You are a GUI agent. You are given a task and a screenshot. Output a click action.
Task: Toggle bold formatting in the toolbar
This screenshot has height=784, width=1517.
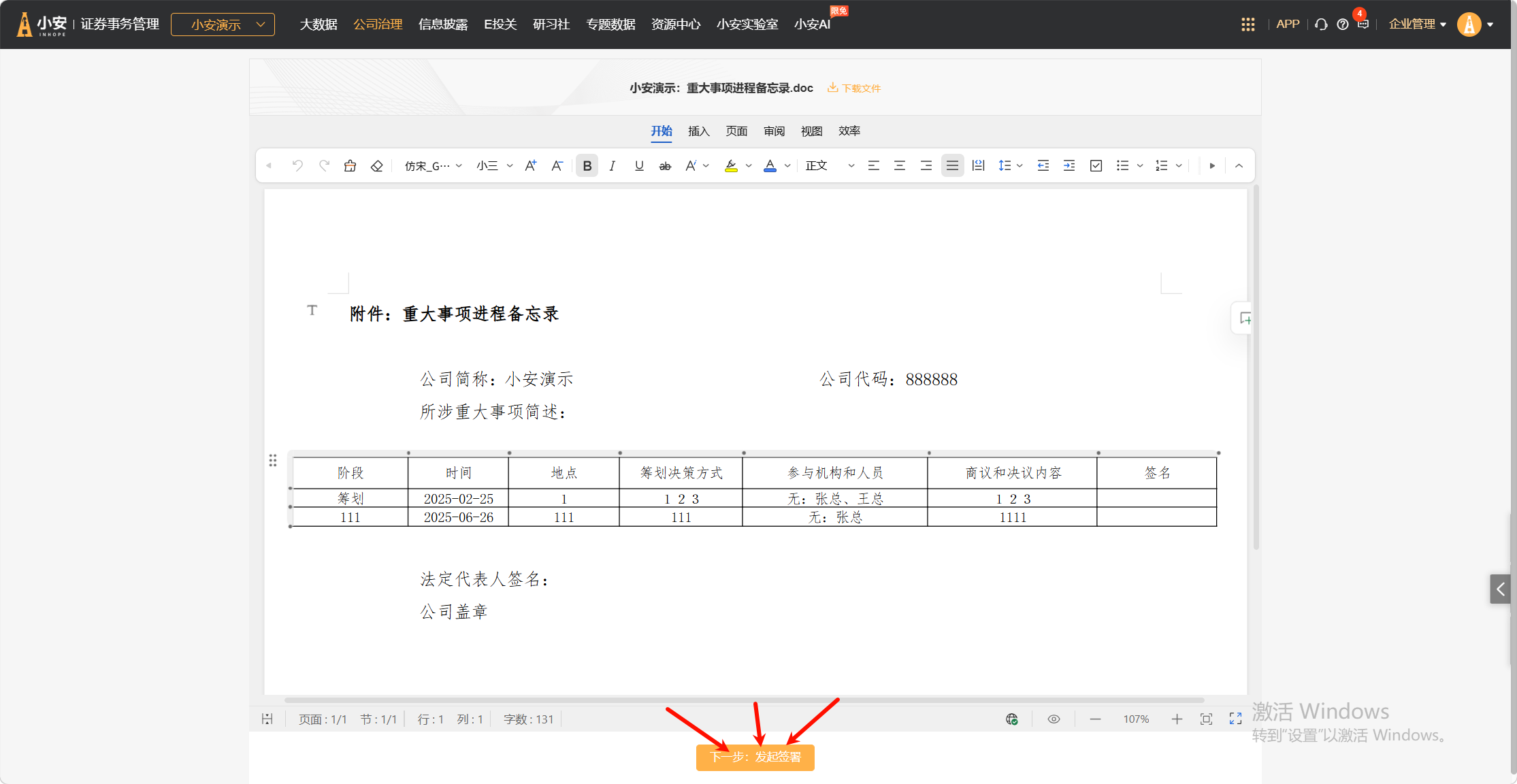(x=587, y=165)
